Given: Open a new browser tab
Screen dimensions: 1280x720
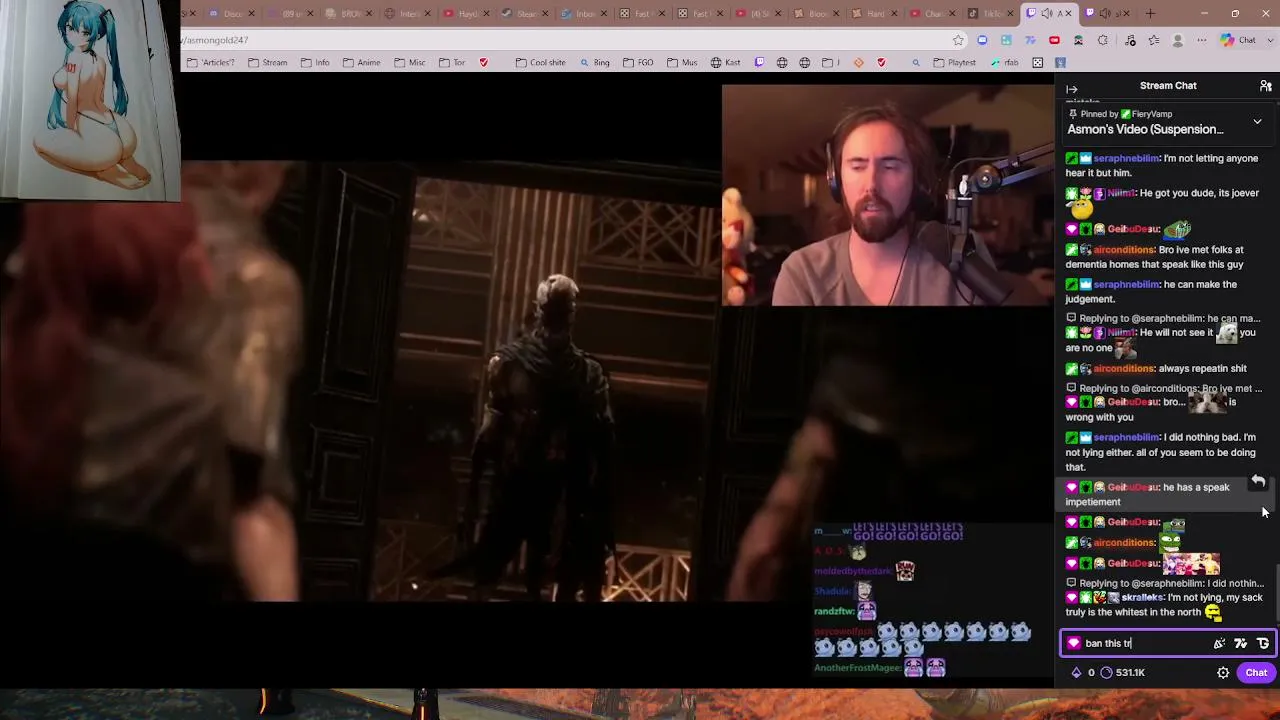Looking at the screenshot, I should point(1150,14).
